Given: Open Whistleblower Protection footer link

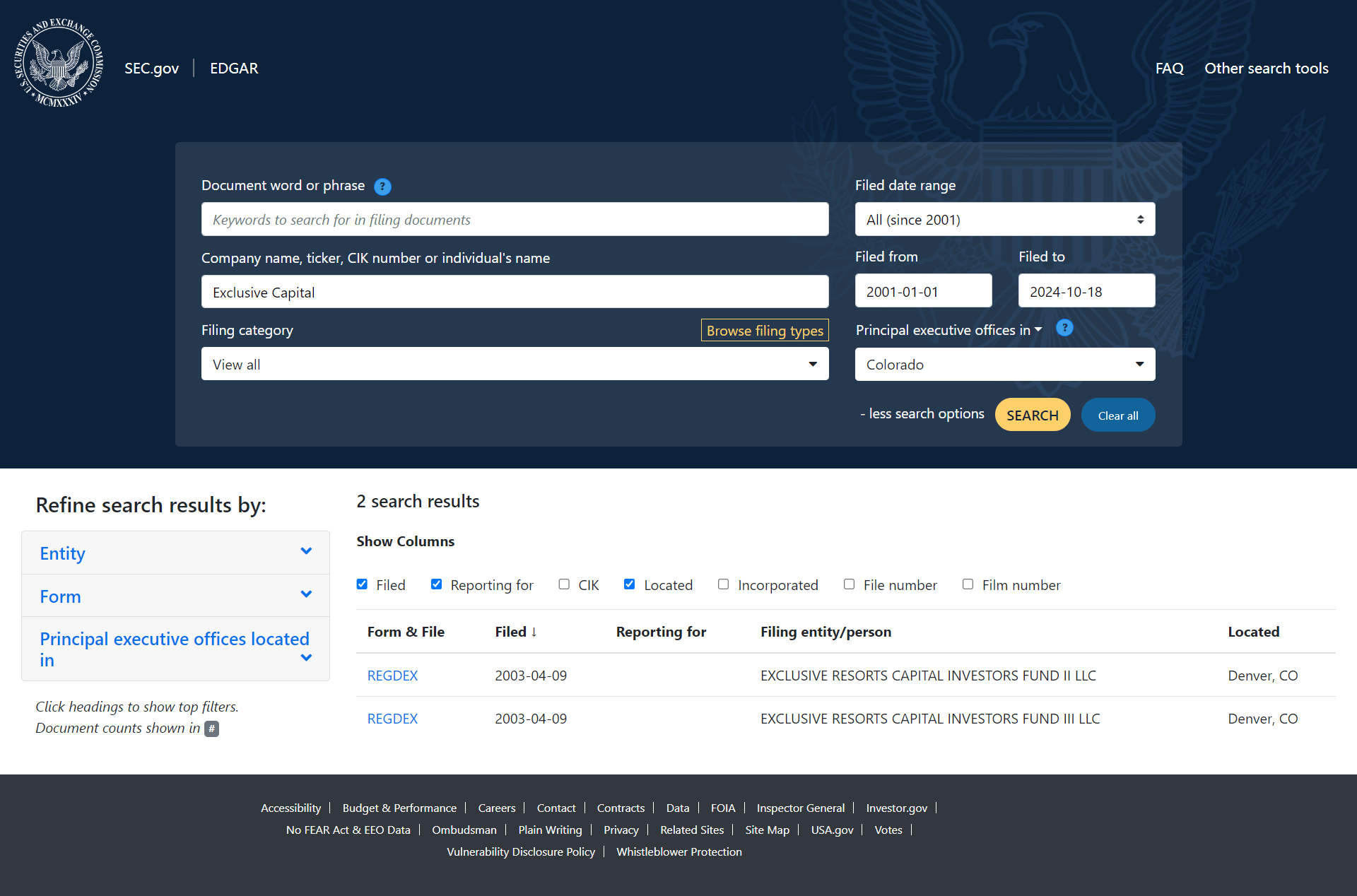Looking at the screenshot, I should [x=679, y=852].
